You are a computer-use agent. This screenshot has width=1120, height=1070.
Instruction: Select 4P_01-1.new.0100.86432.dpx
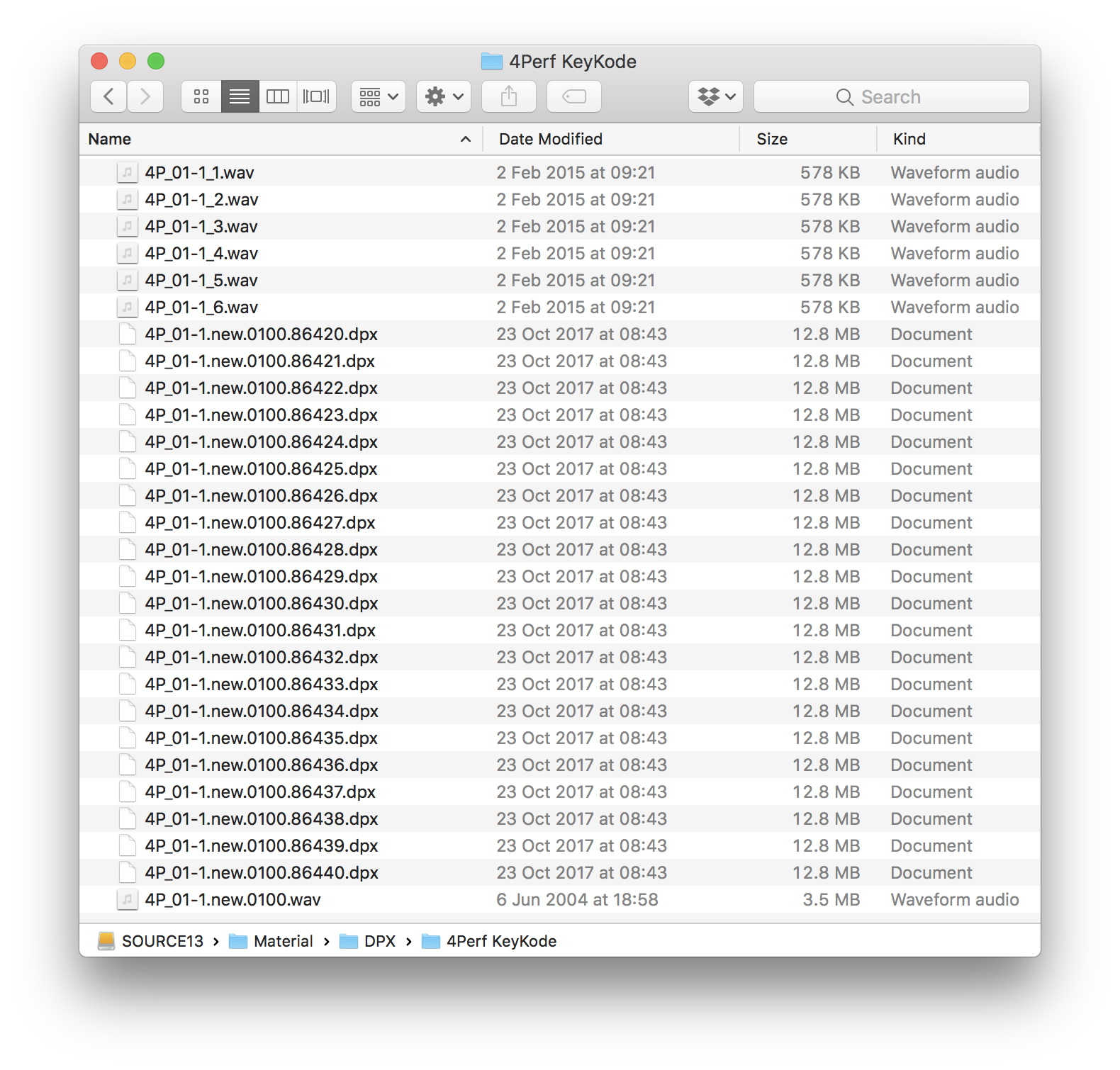560,657
